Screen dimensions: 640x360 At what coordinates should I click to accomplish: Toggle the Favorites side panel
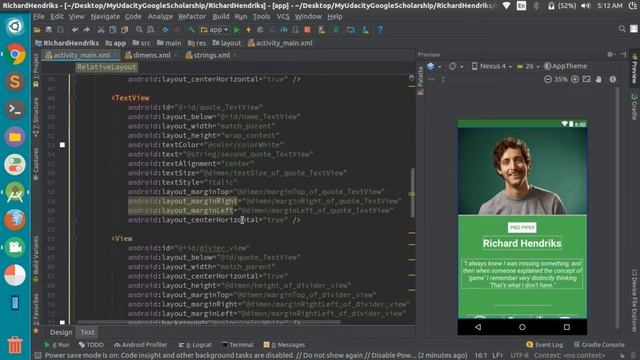[36, 313]
